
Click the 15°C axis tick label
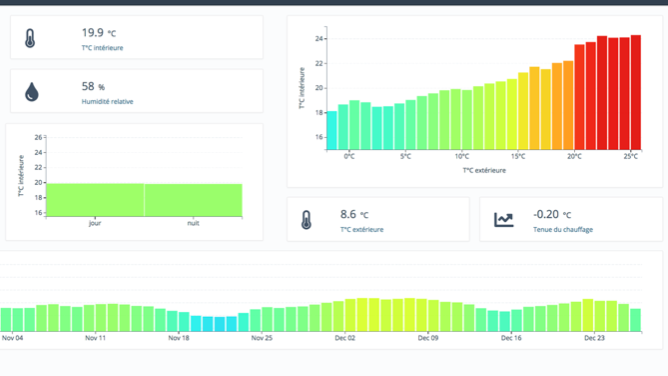point(518,156)
